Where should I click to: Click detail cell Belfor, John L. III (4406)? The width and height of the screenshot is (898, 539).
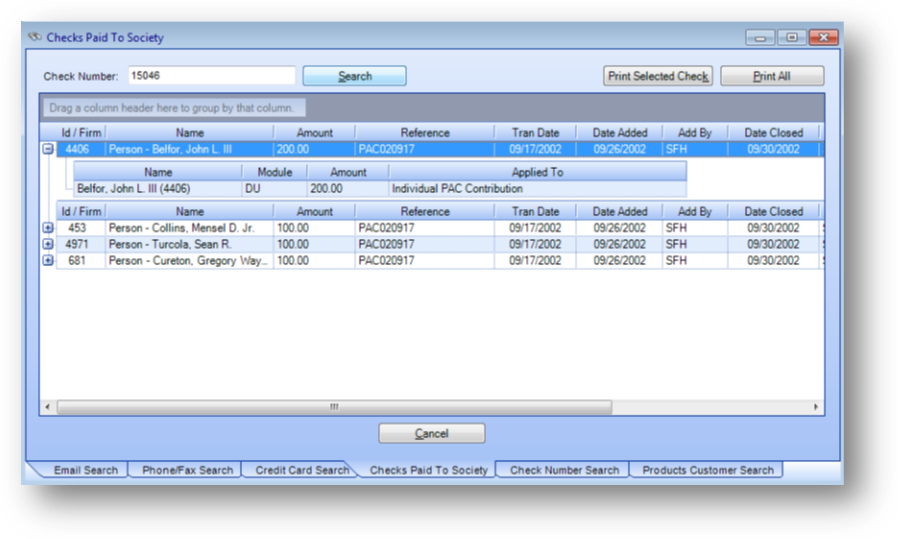[158, 188]
